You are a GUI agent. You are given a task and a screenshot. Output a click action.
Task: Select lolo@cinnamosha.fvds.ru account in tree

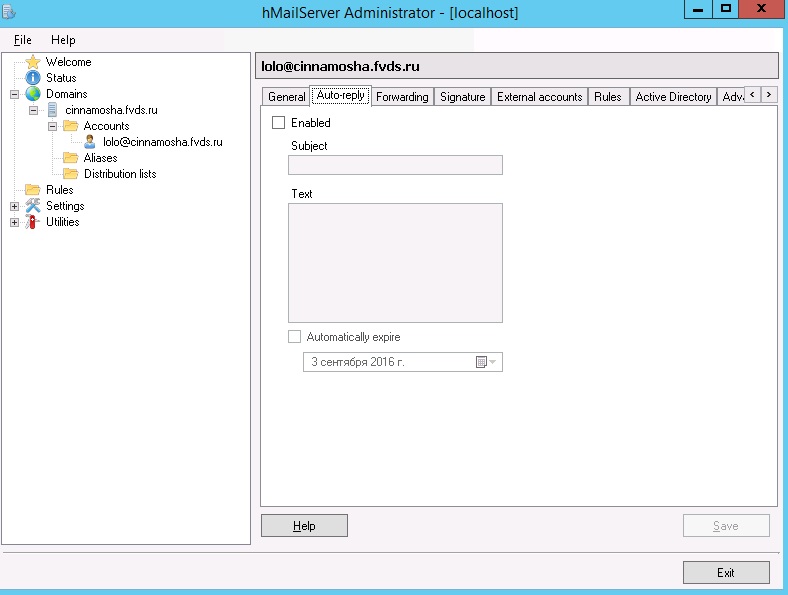pyautogui.click(x=163, y=142)
